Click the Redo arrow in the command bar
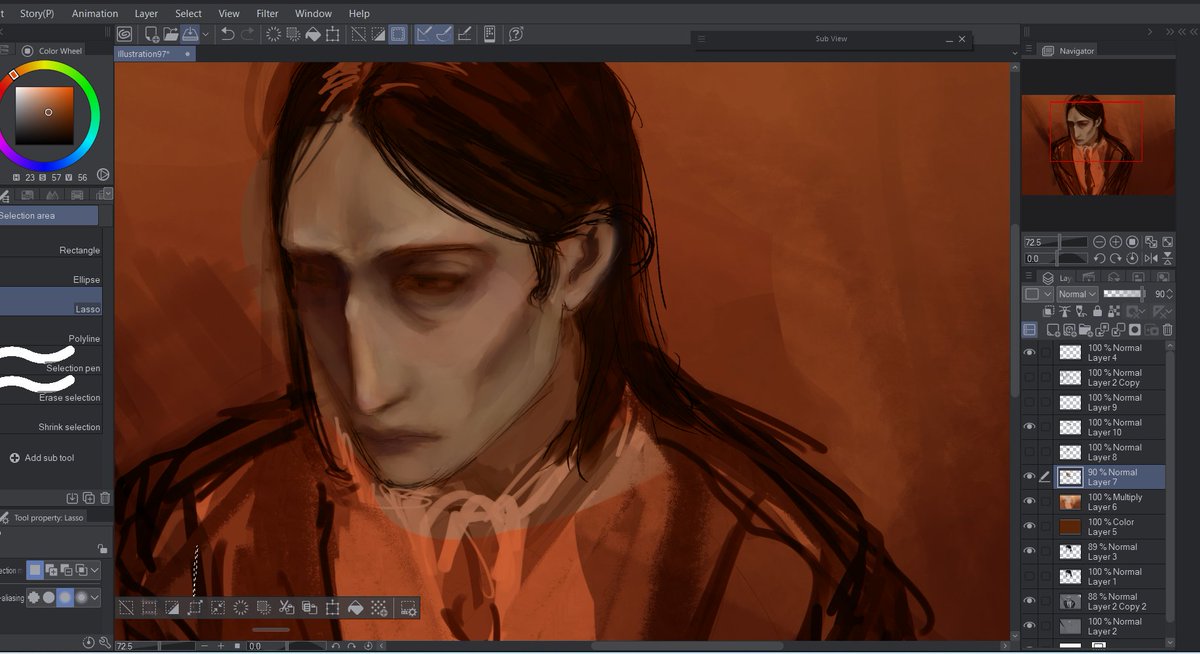This screenshot has width=1200, height=654. tap(248, 34)
